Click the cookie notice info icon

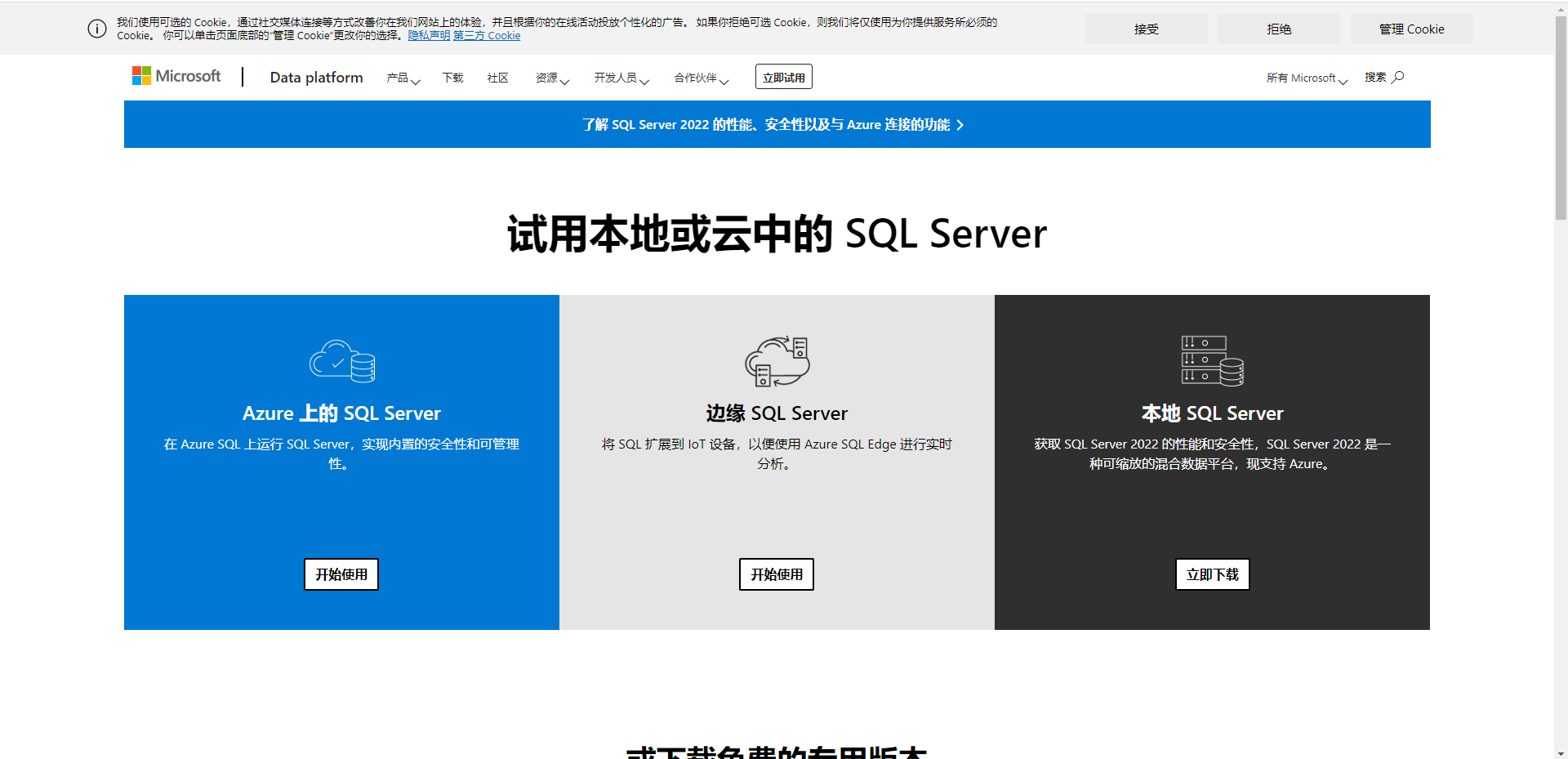coord(97,29)
